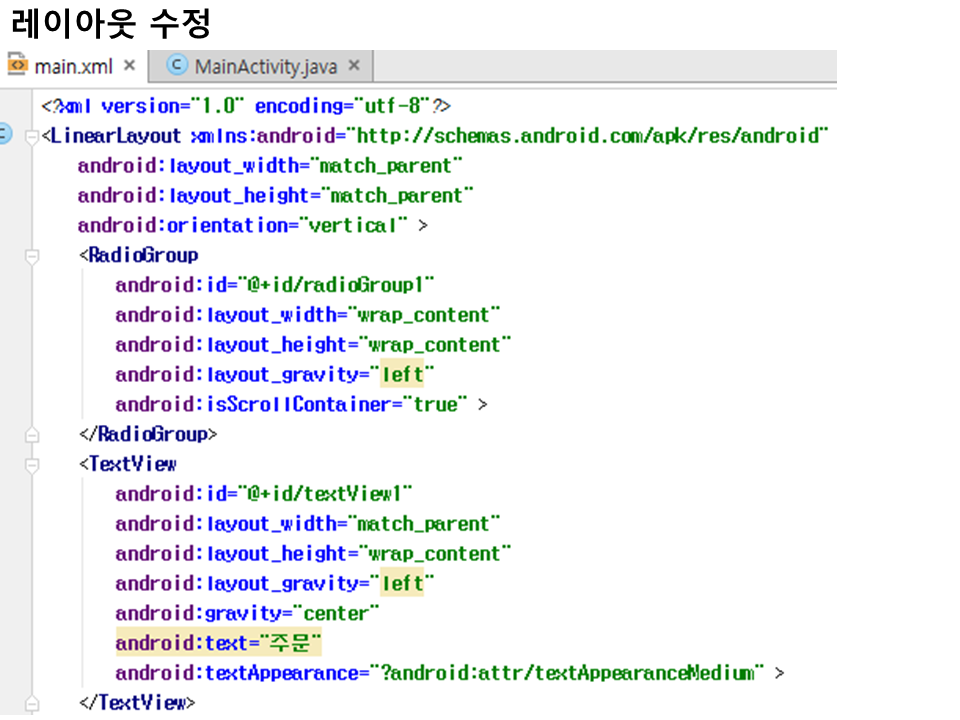
Task: Click the XML file icon on main.xml tab
Action: [x=17, y=66]
